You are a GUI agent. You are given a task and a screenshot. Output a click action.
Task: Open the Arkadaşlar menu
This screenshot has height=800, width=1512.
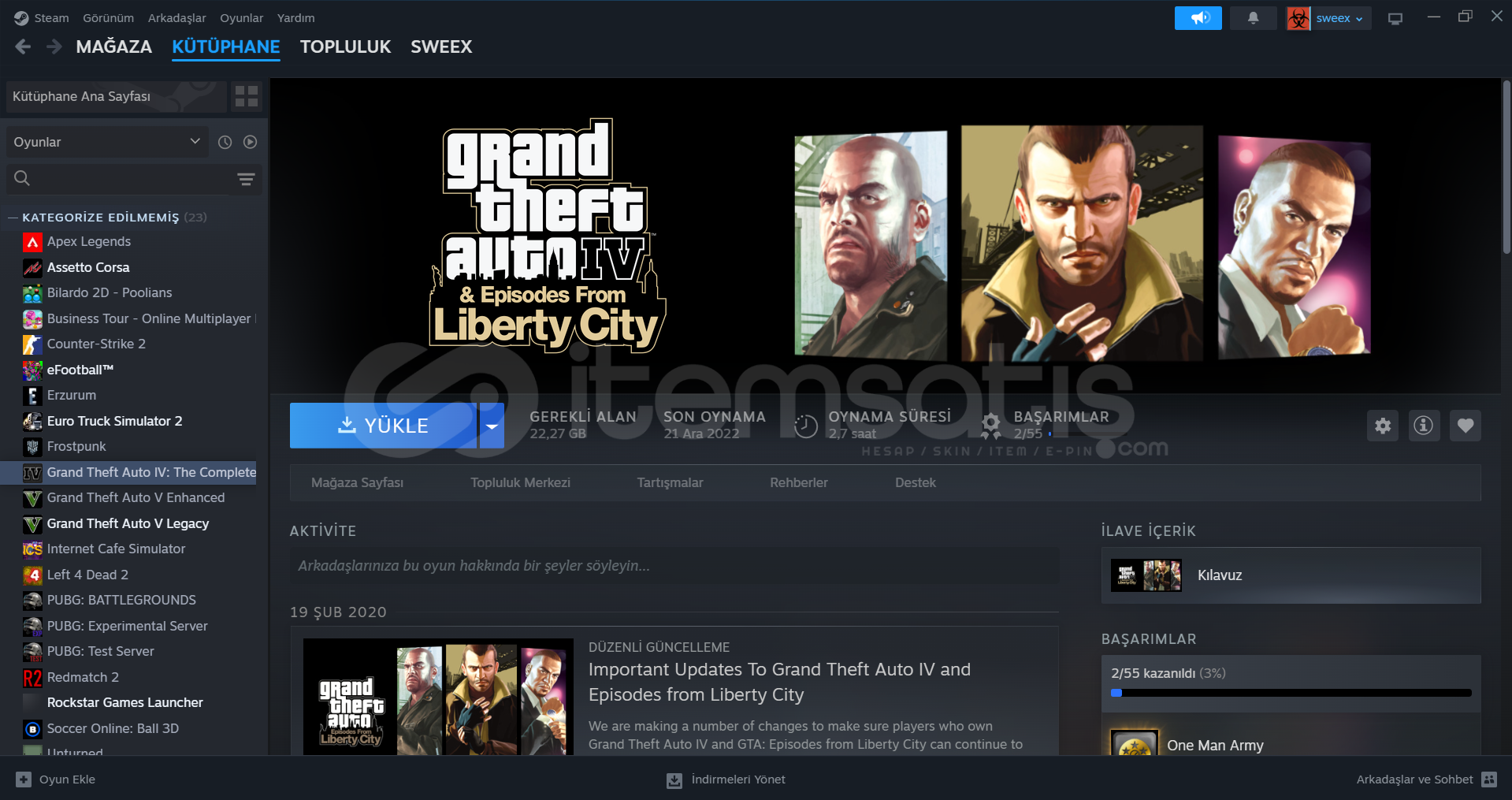pos(176,18)
